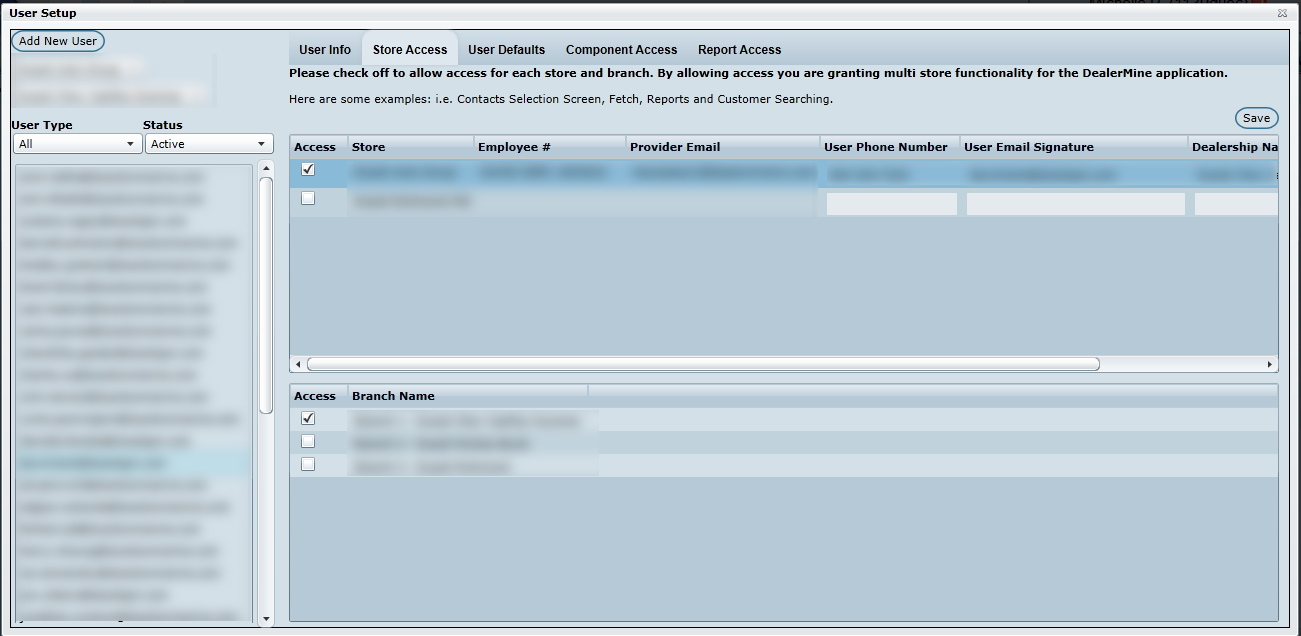The height and width of the screenshot is (636, 1301).
Task: Click the store grid scroll right arrow
Action: click(1270, 365)
